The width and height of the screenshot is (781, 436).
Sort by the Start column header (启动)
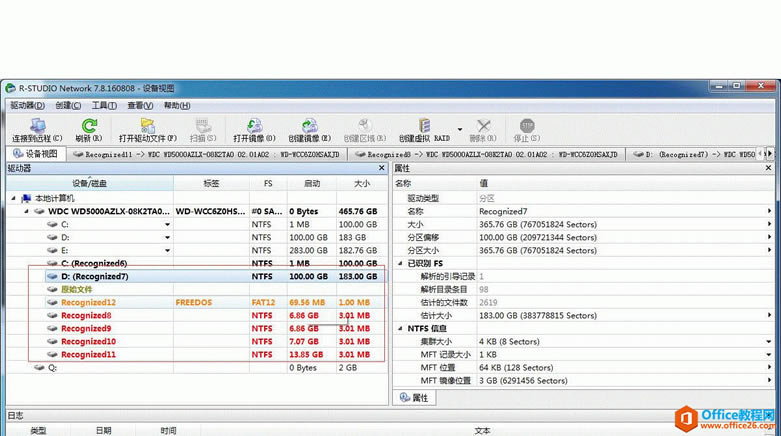[312, 183]
